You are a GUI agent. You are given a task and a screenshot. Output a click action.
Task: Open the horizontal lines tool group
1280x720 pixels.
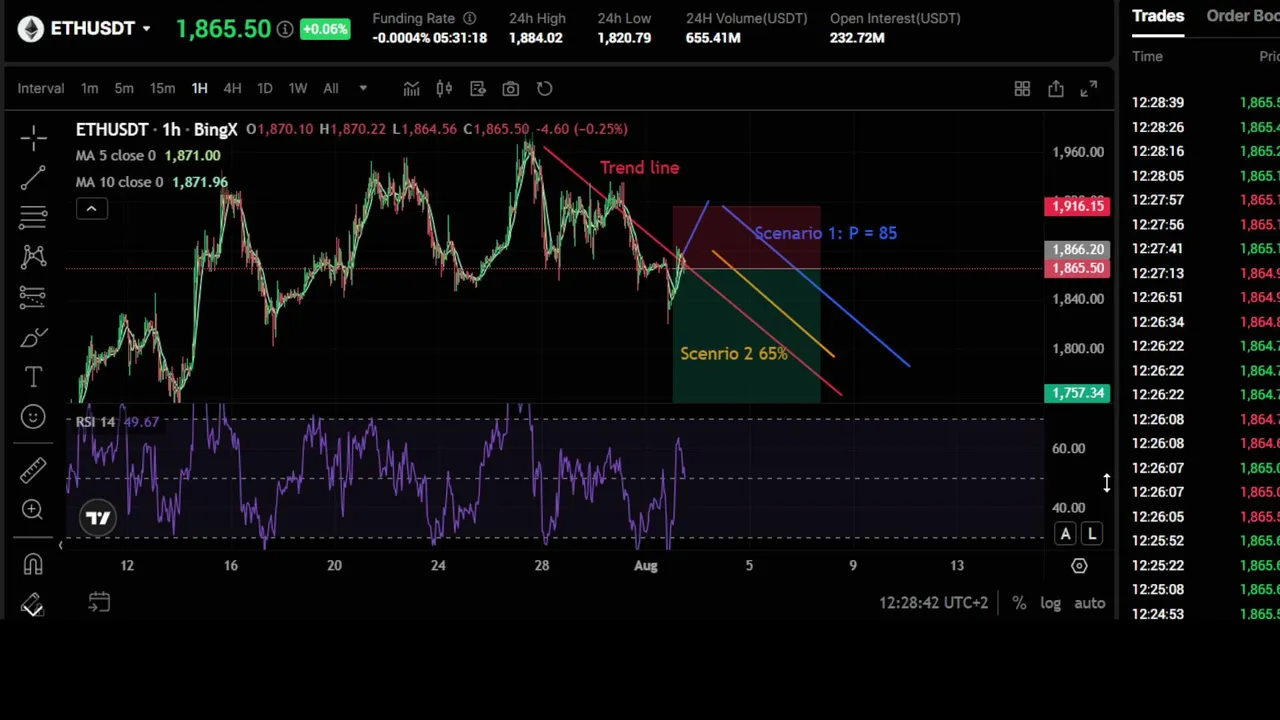pyautogui.click(x=33, y=217)
